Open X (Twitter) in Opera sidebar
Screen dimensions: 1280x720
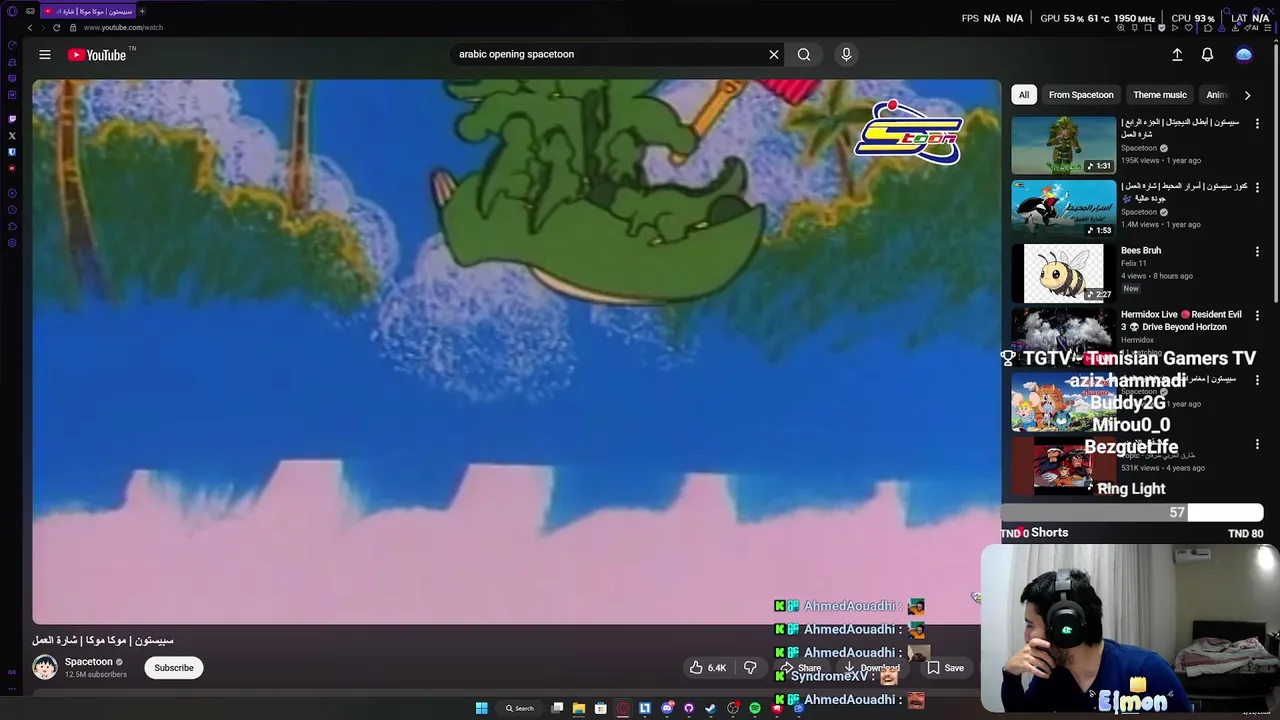(x=12, y=135)
